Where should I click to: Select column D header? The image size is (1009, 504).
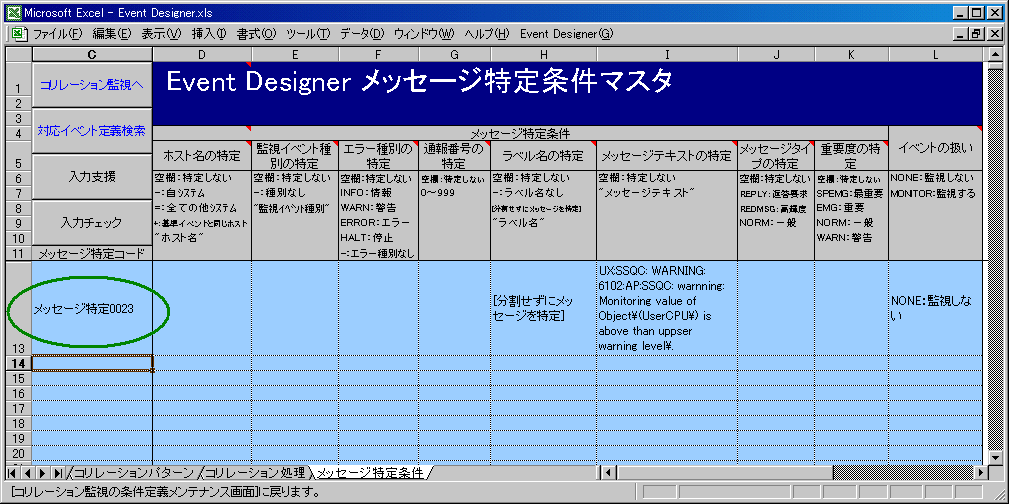202,55
